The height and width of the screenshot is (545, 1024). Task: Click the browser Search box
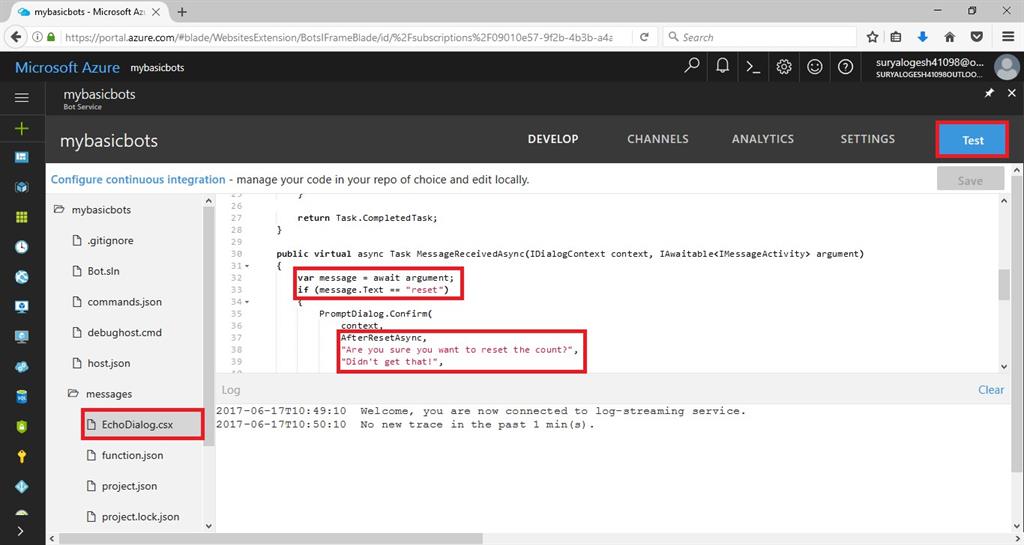[760, 37]
